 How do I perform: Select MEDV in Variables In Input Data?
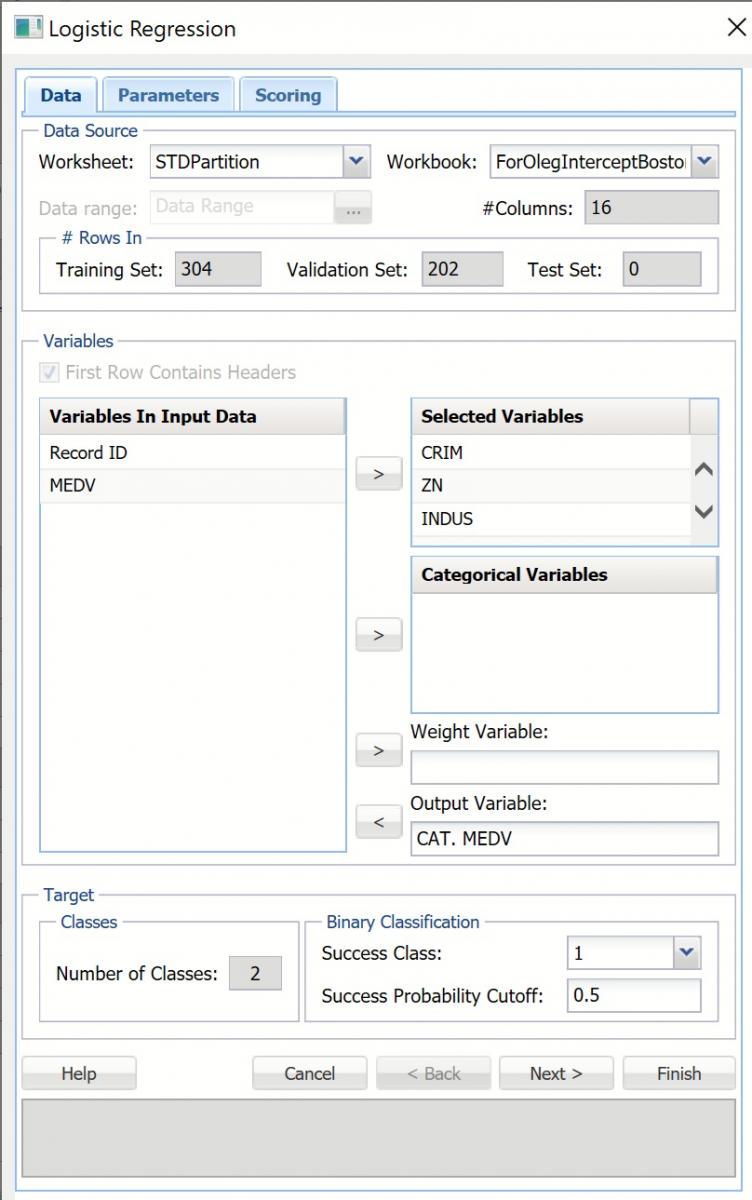[192, 485]
